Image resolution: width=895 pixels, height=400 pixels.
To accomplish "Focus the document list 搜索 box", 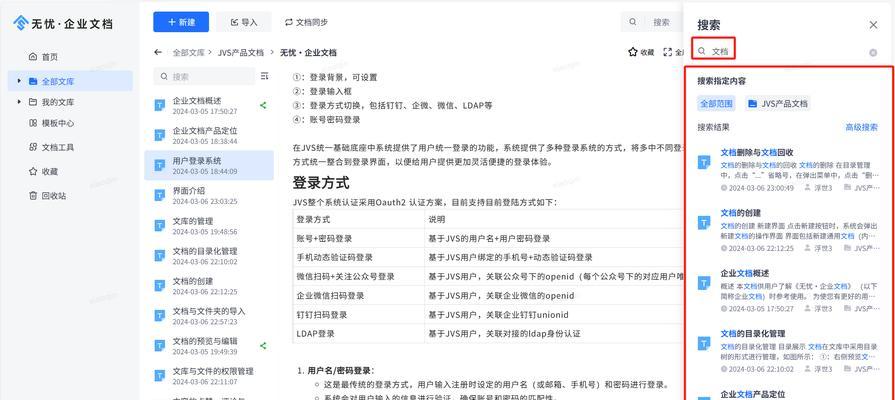I will 204,76.
